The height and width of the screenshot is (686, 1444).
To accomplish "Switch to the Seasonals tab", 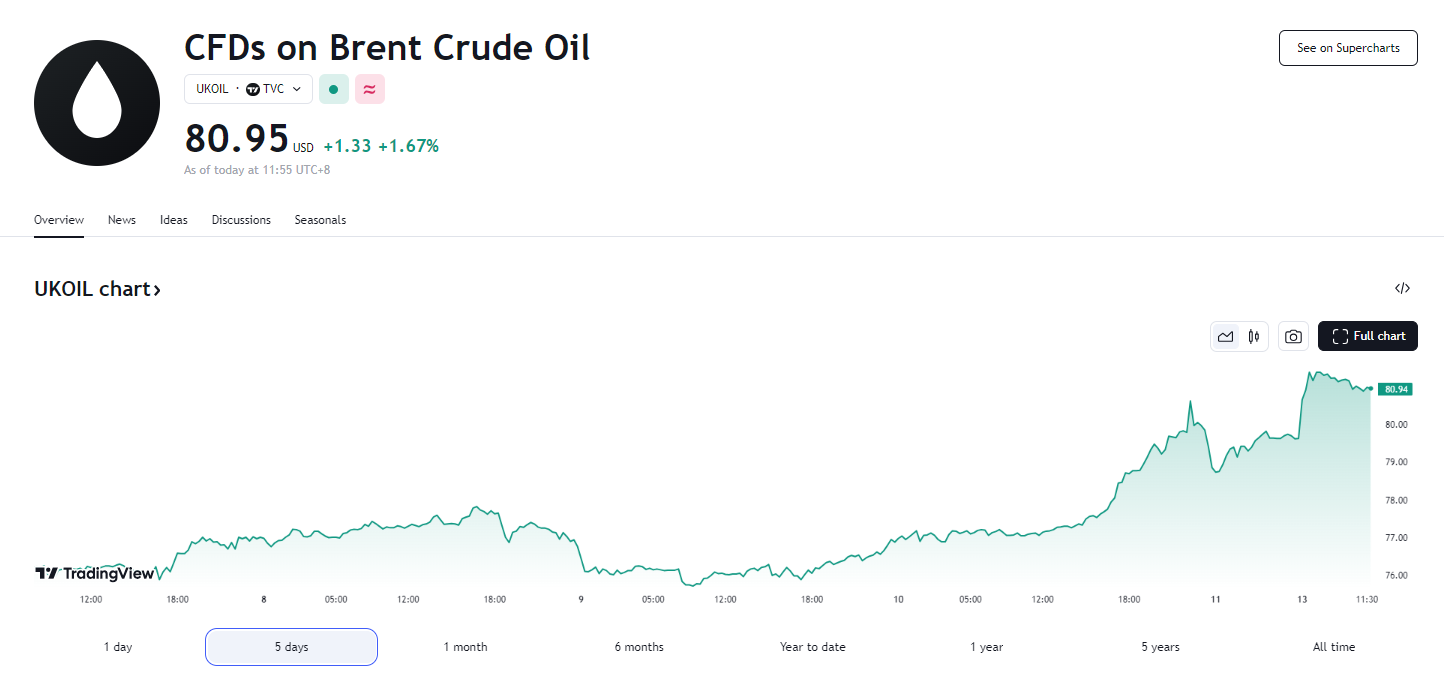I will click(320, 220).
